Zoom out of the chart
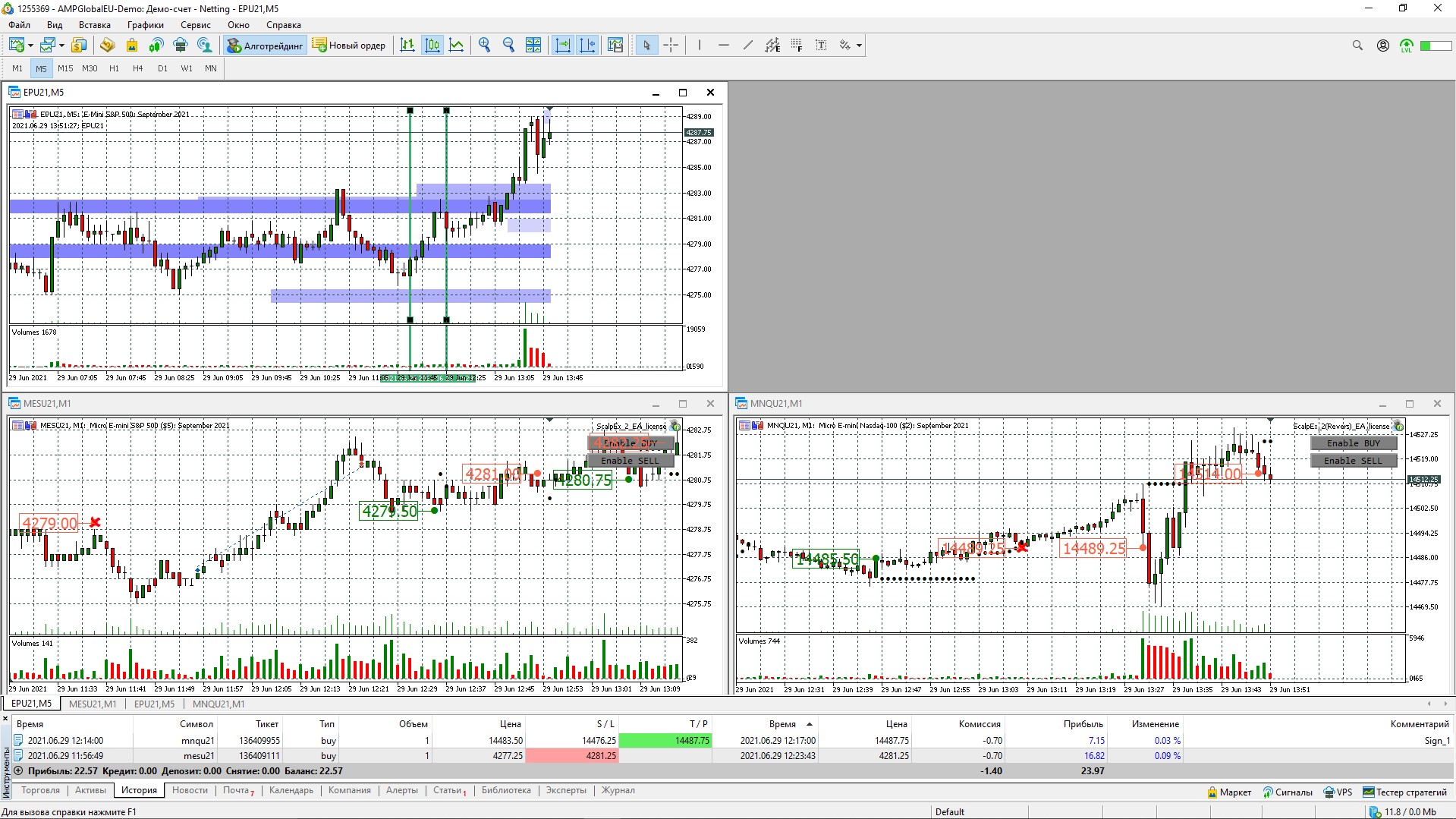Screen dimensions: 1456x819 point(509,46)
